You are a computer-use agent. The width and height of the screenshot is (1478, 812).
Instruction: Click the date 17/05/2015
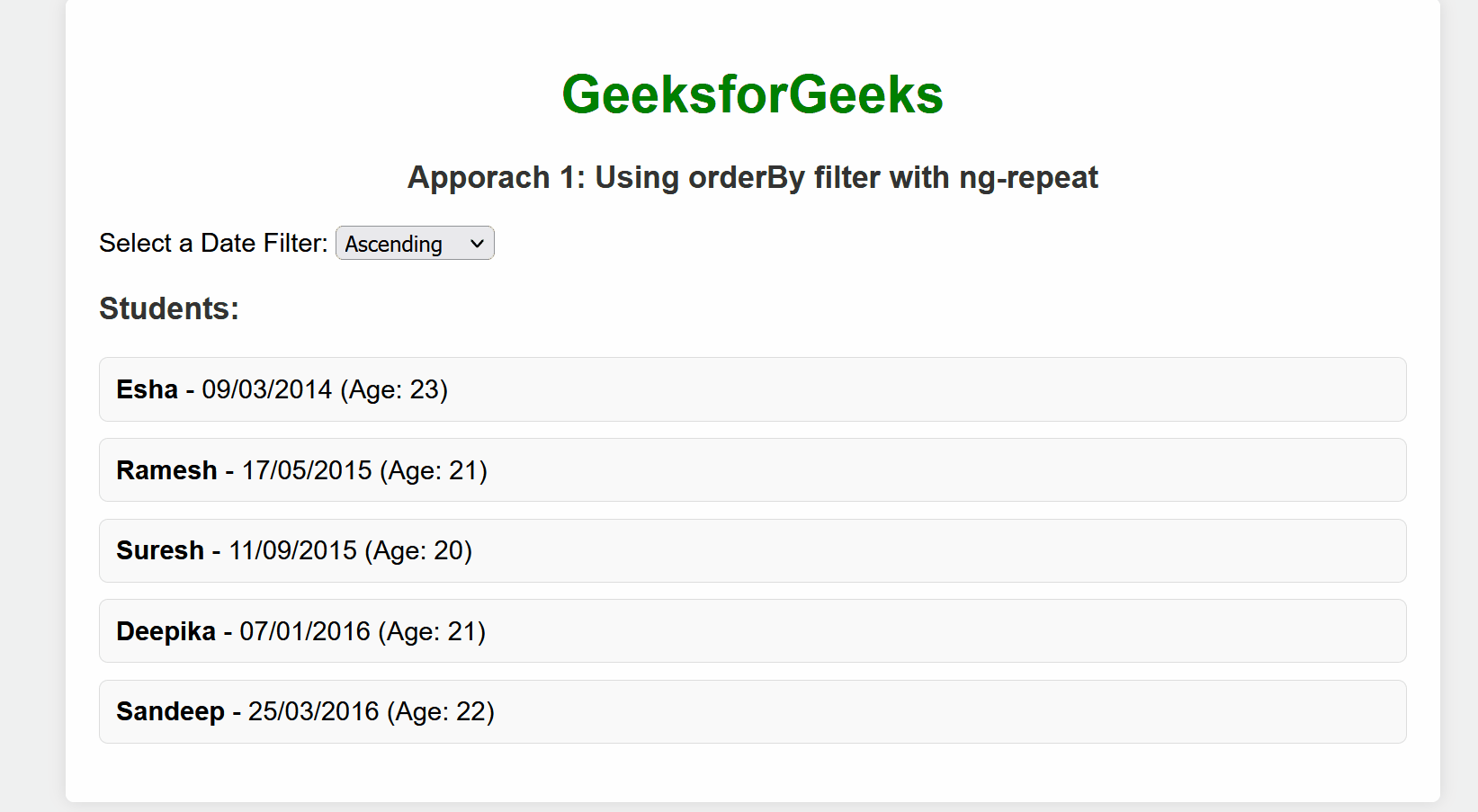(307, 470)
